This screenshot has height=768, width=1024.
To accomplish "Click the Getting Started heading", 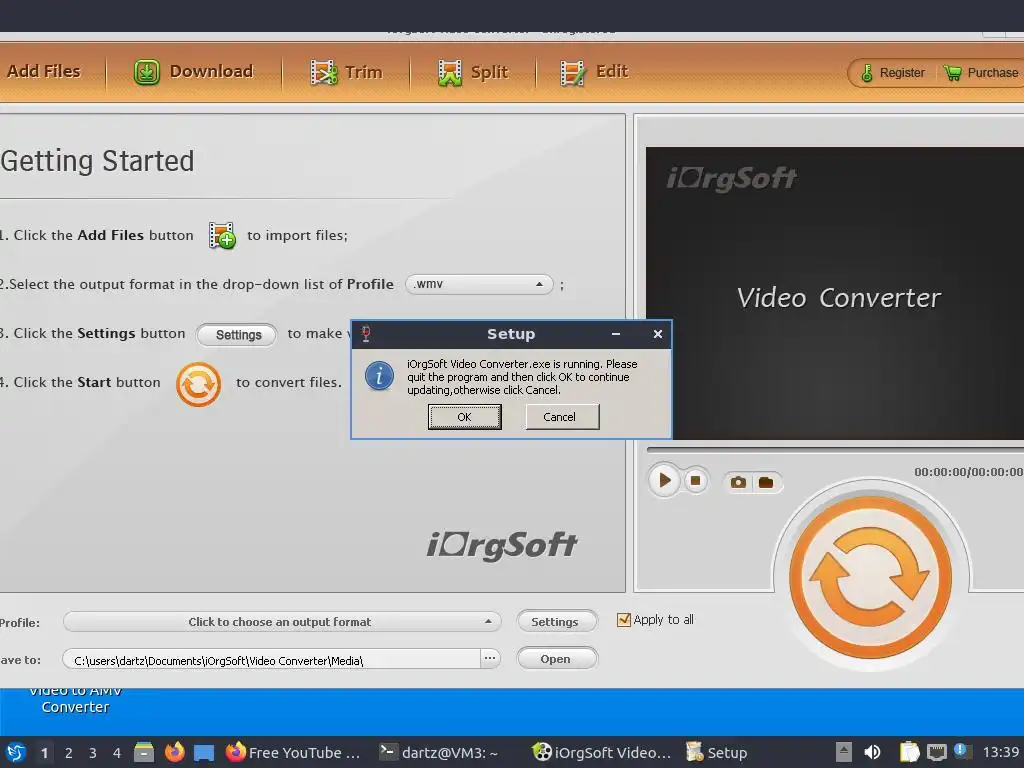I will coord(97,161).
